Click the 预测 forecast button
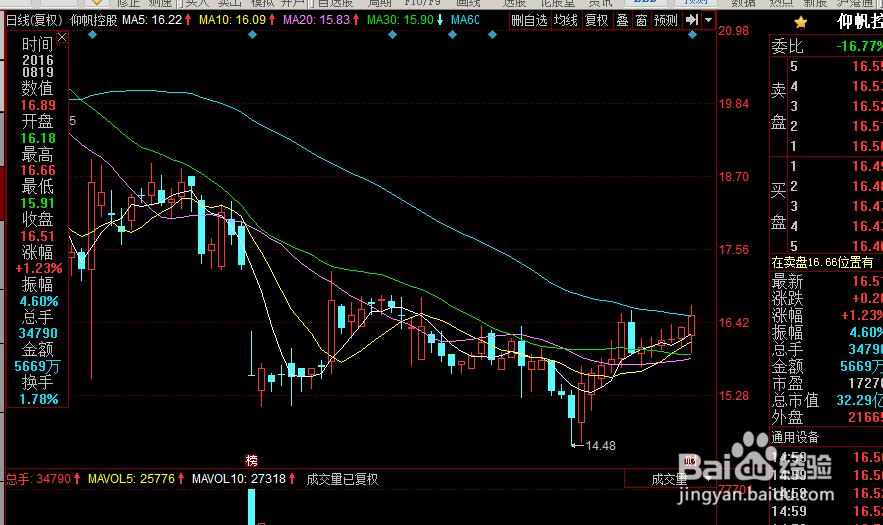 666,20
